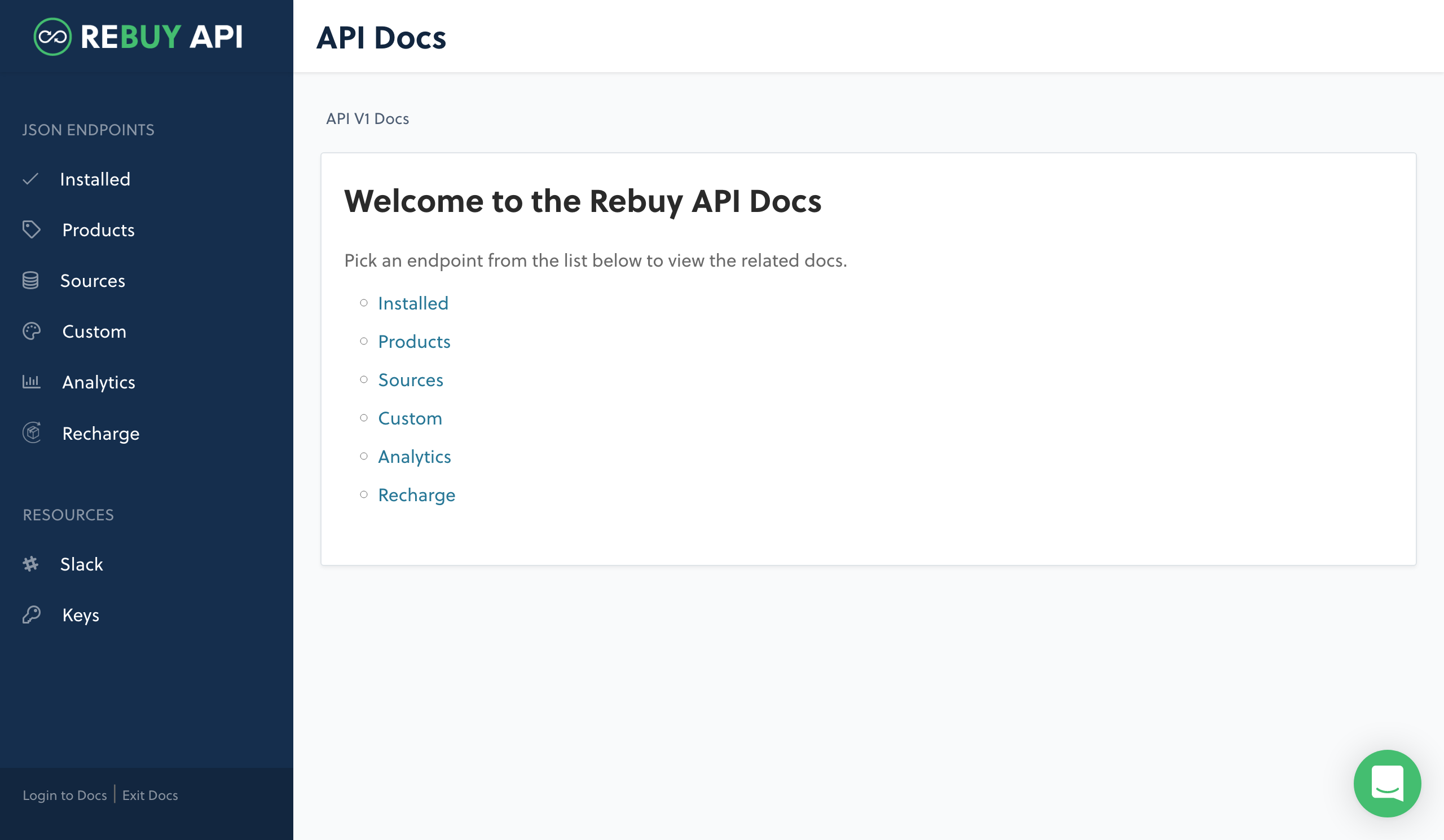Click the Slack hashtag icon in sidebar
Screen dimensions: 1444x840
30,564
